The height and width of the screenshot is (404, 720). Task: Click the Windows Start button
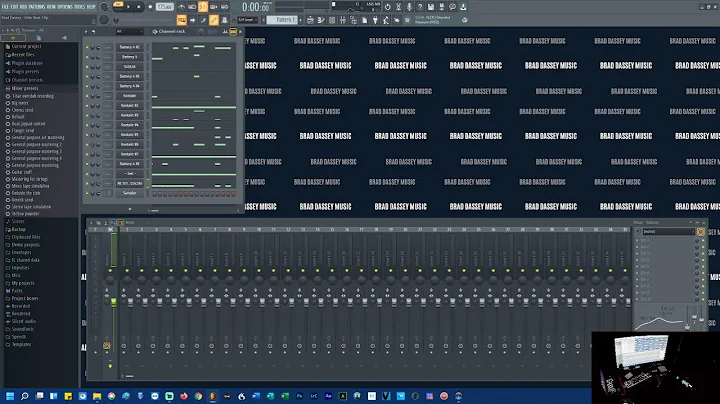click(x=10, y=396)
